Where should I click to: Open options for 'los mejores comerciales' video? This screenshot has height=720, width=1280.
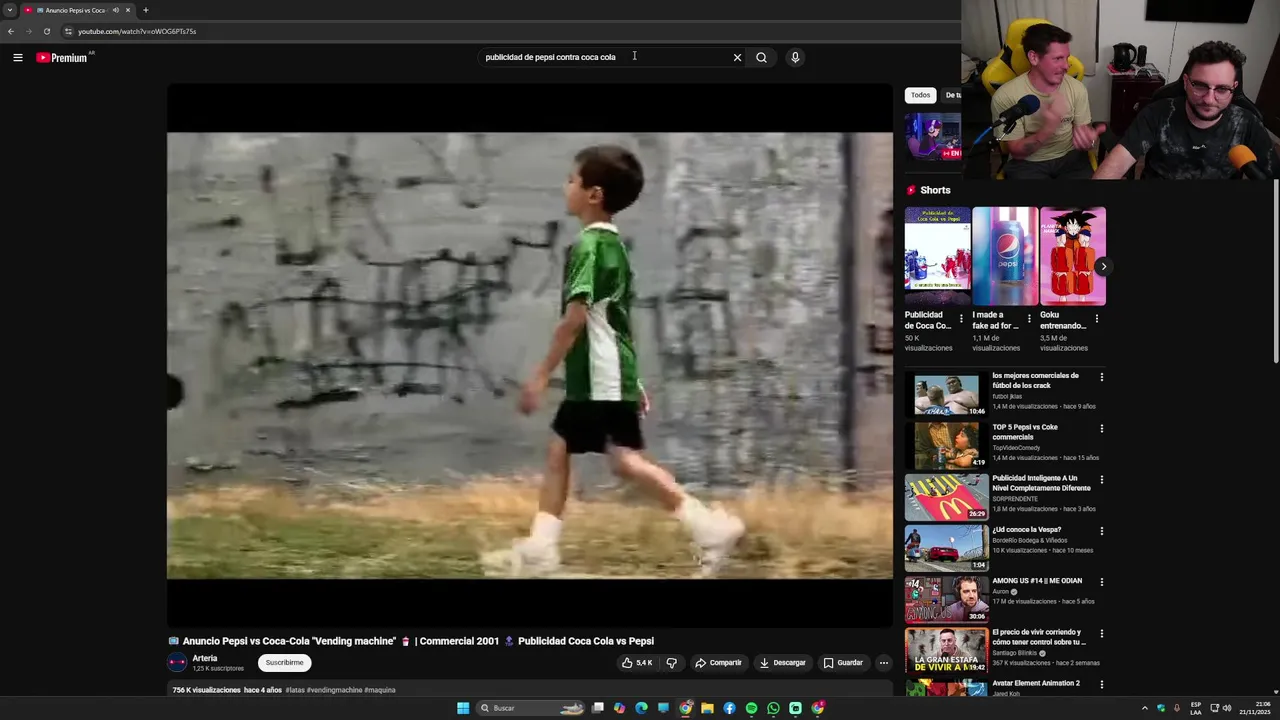[x=1102, y=377]
